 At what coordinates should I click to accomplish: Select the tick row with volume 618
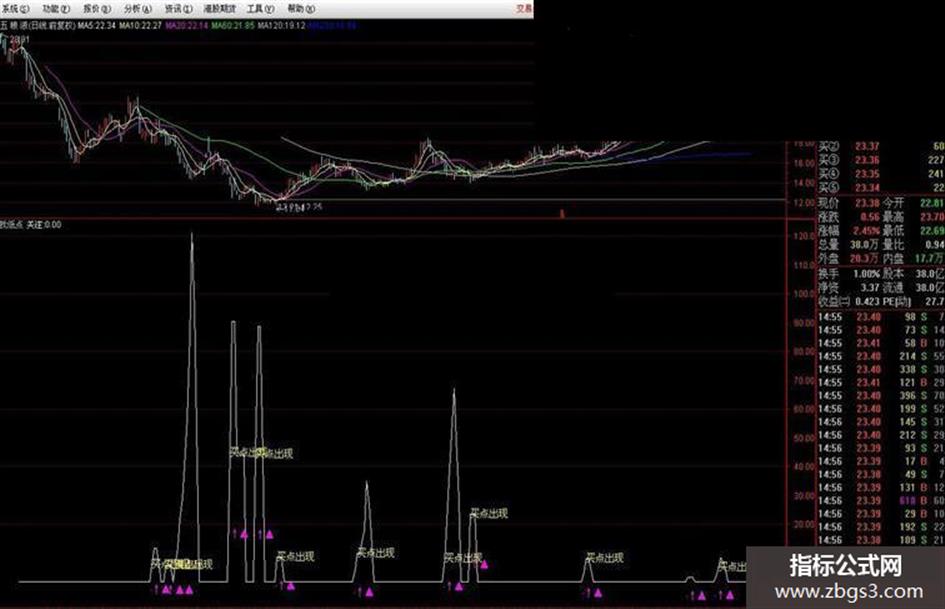tap(881, 500)
